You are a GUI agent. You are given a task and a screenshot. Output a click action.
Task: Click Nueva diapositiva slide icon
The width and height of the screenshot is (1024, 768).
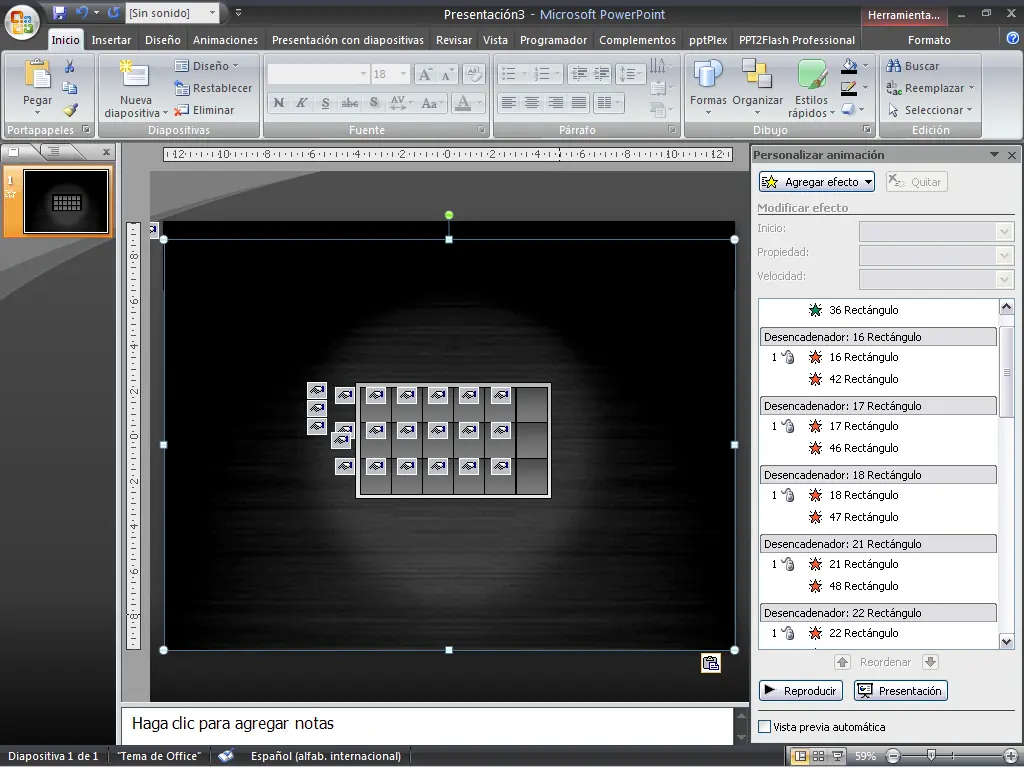(x=134, y=73)
